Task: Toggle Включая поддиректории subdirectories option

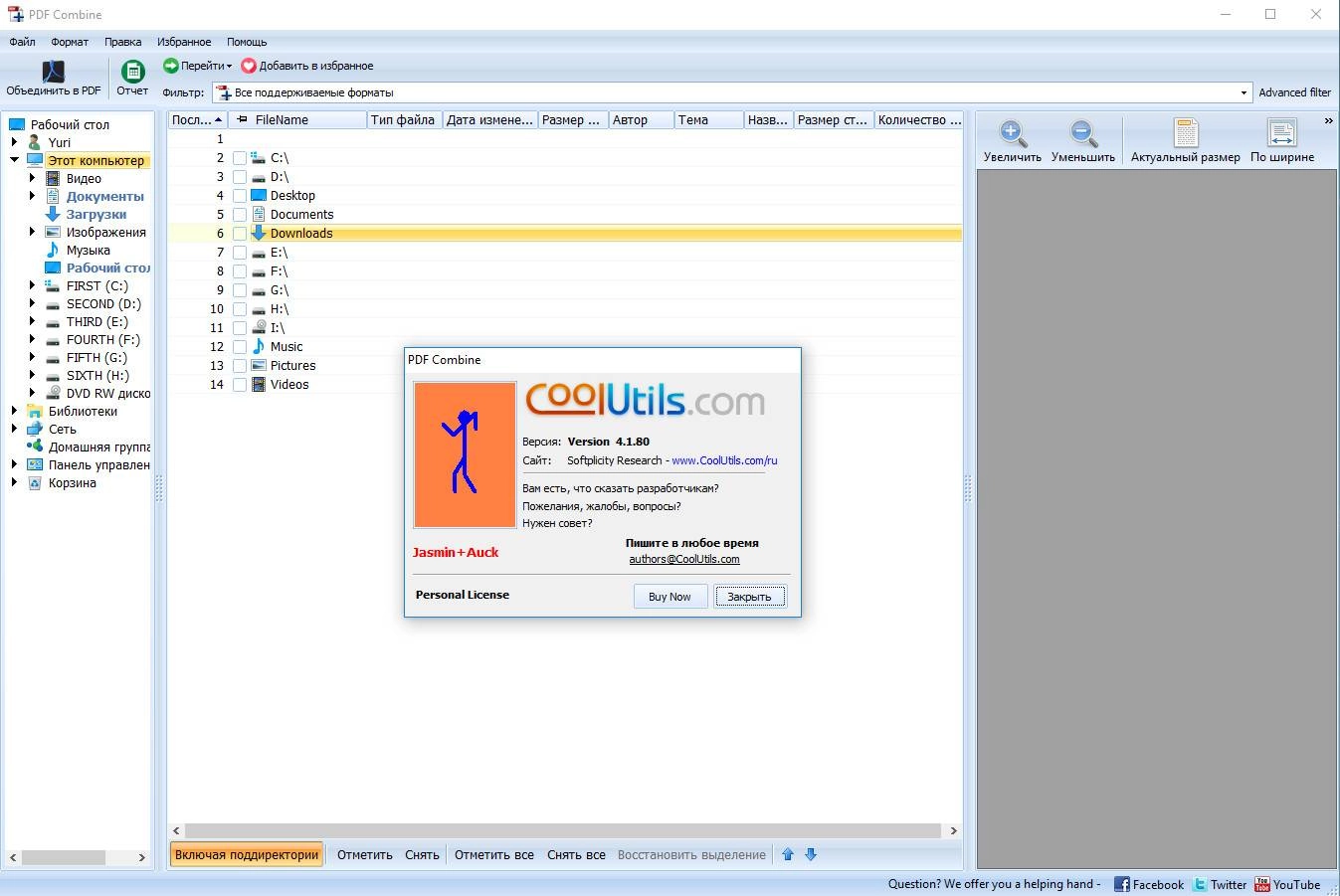Action: click(x=247, y=854)
